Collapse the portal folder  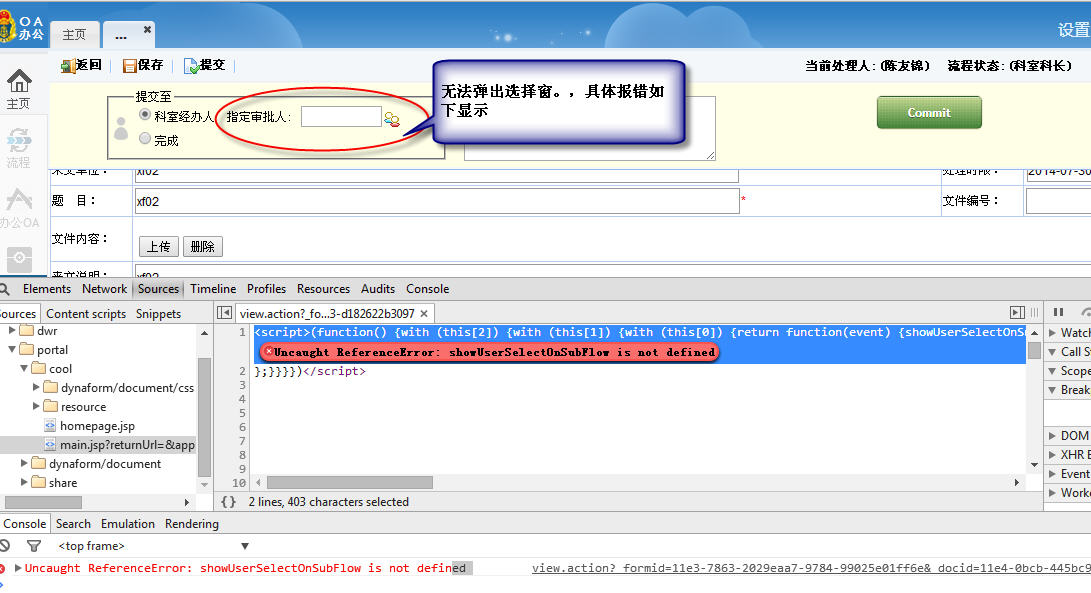click(12, 349)
